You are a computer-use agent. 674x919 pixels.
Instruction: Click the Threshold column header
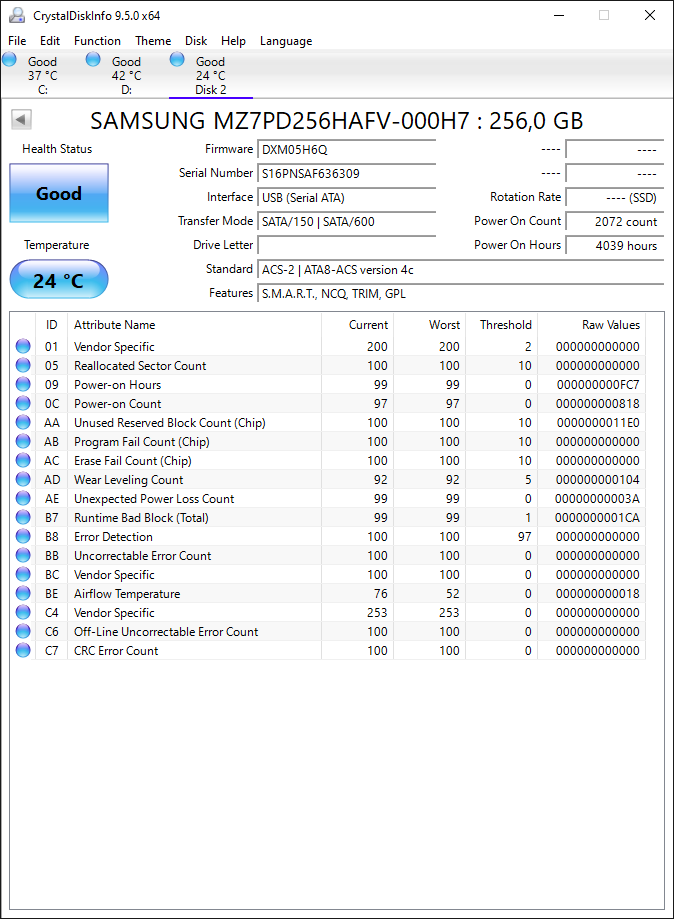pos(501,325)
